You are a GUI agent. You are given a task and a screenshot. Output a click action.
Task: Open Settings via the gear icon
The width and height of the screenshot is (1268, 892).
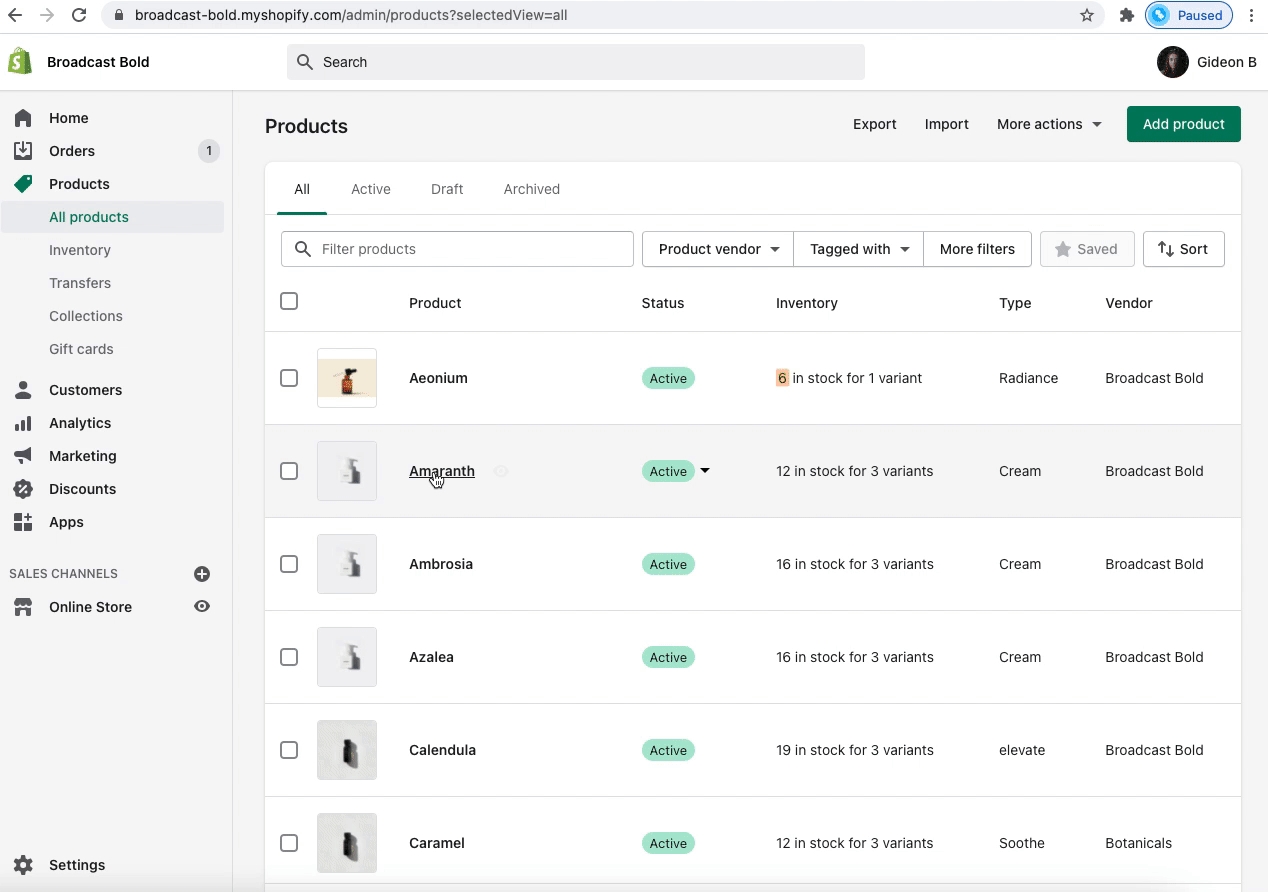(x=23, y=865)
